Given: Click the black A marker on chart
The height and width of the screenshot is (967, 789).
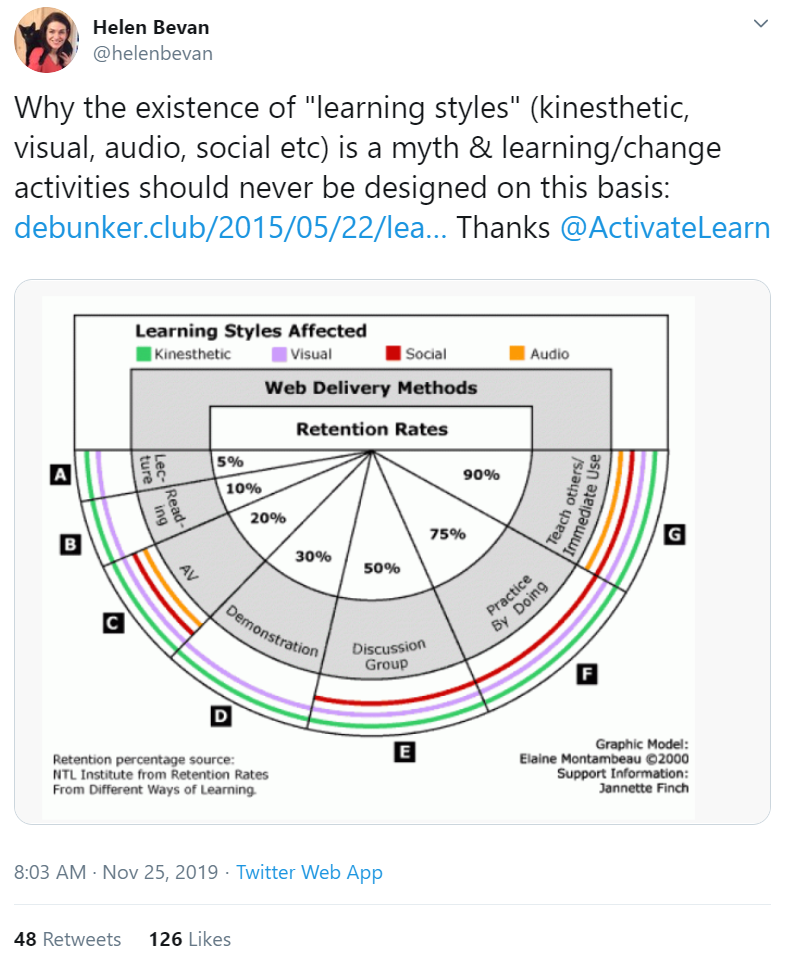Looking at the screenshot, I should point(60,475).
